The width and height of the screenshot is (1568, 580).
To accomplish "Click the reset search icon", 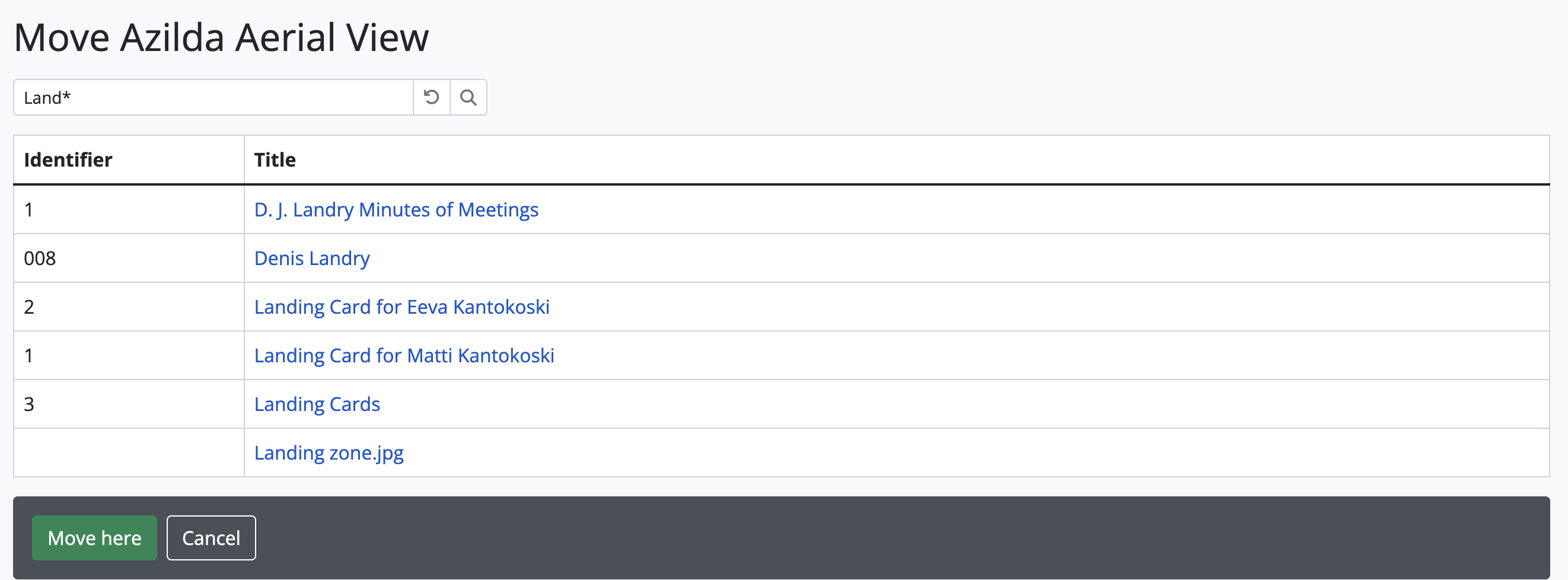I will click(x=431, y=97).
